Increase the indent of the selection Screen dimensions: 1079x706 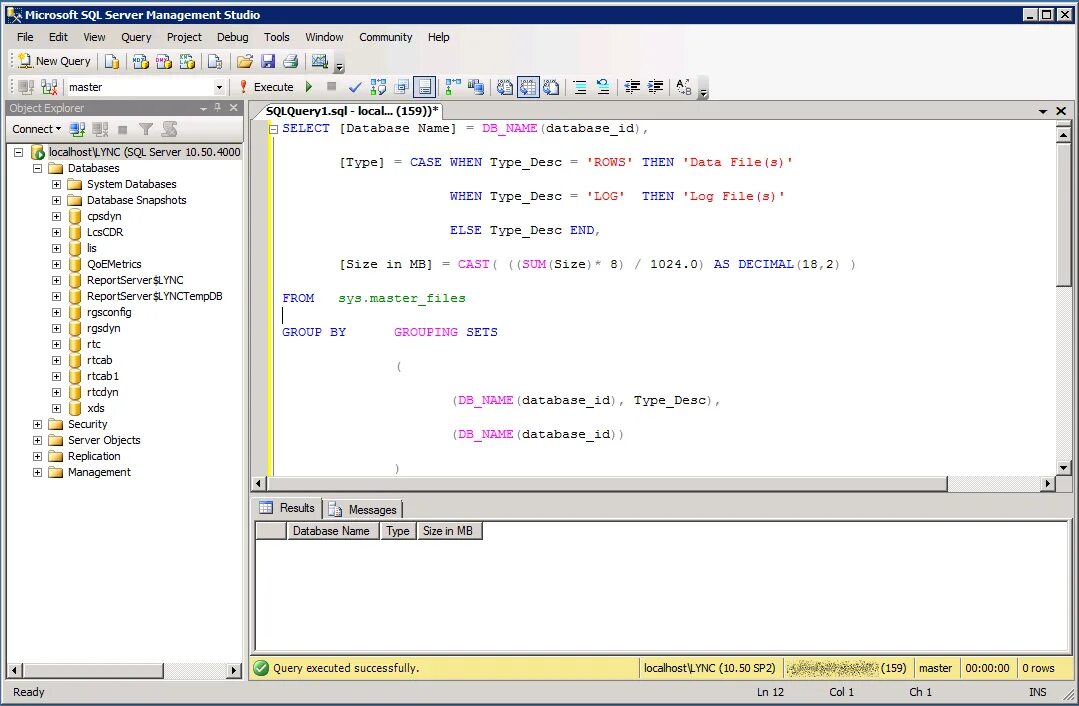[655, 87]
